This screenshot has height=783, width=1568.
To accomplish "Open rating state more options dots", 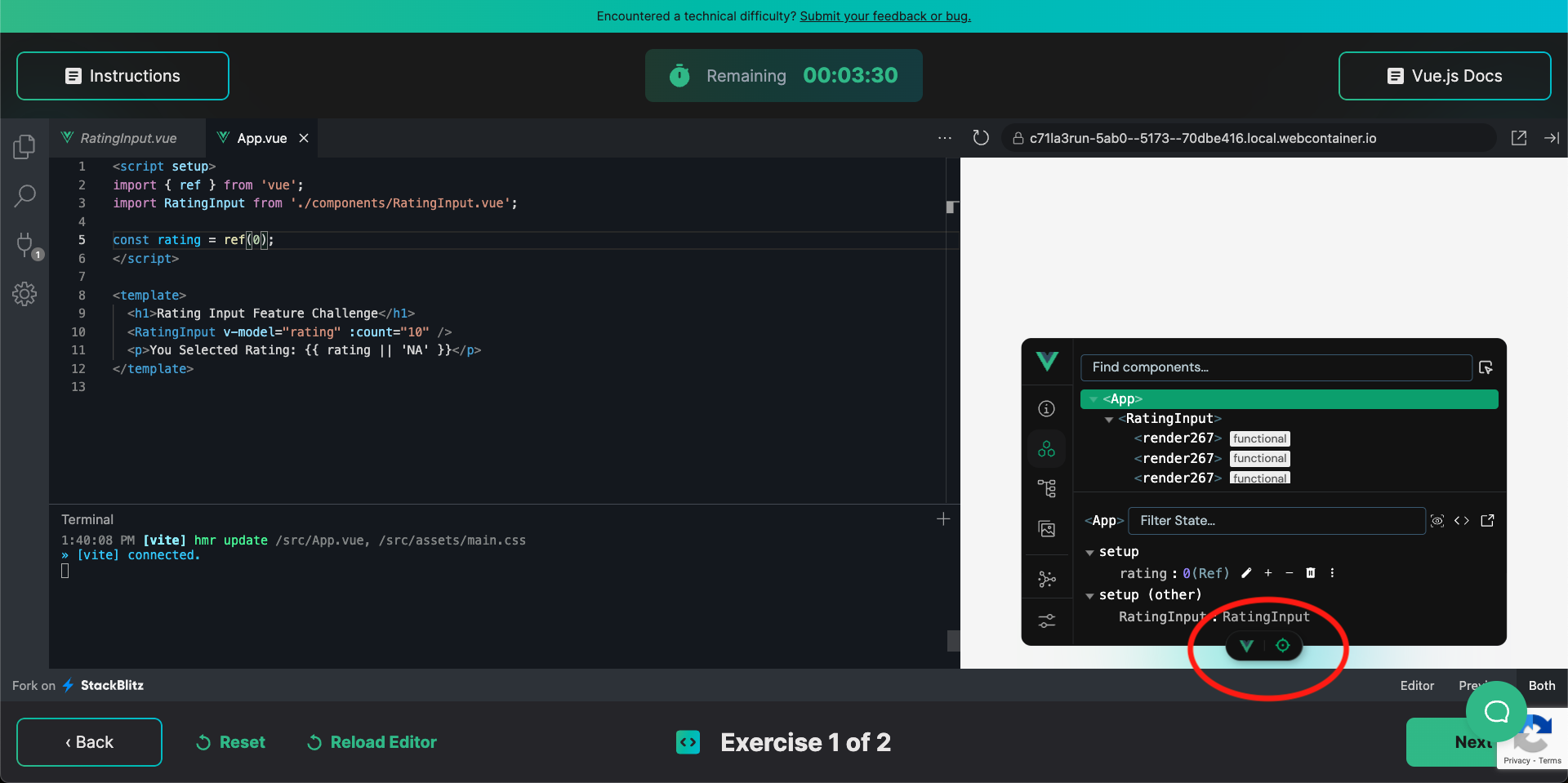I will (x=1332, y=573).
